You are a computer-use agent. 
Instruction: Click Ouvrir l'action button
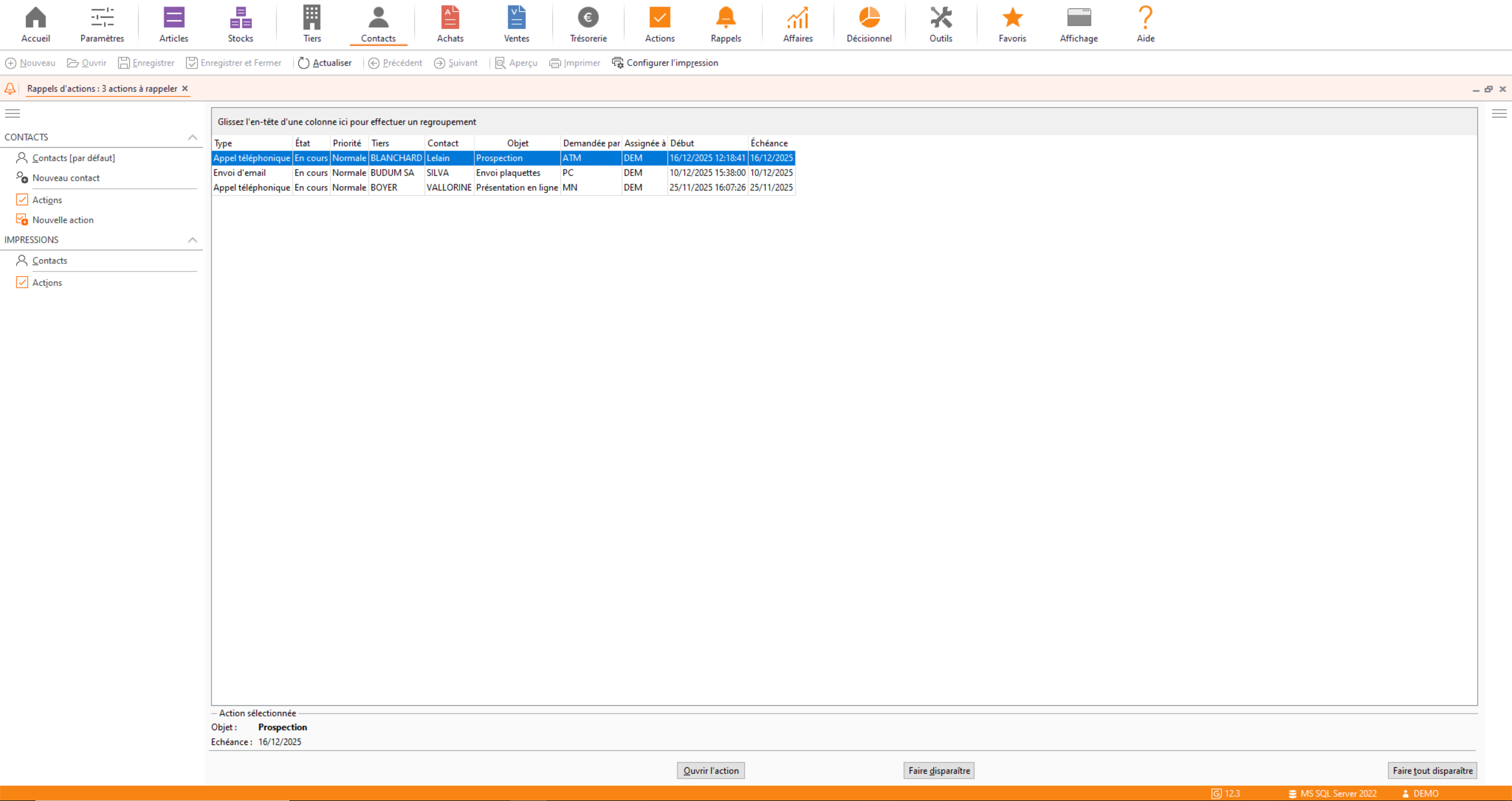(711, 770)
